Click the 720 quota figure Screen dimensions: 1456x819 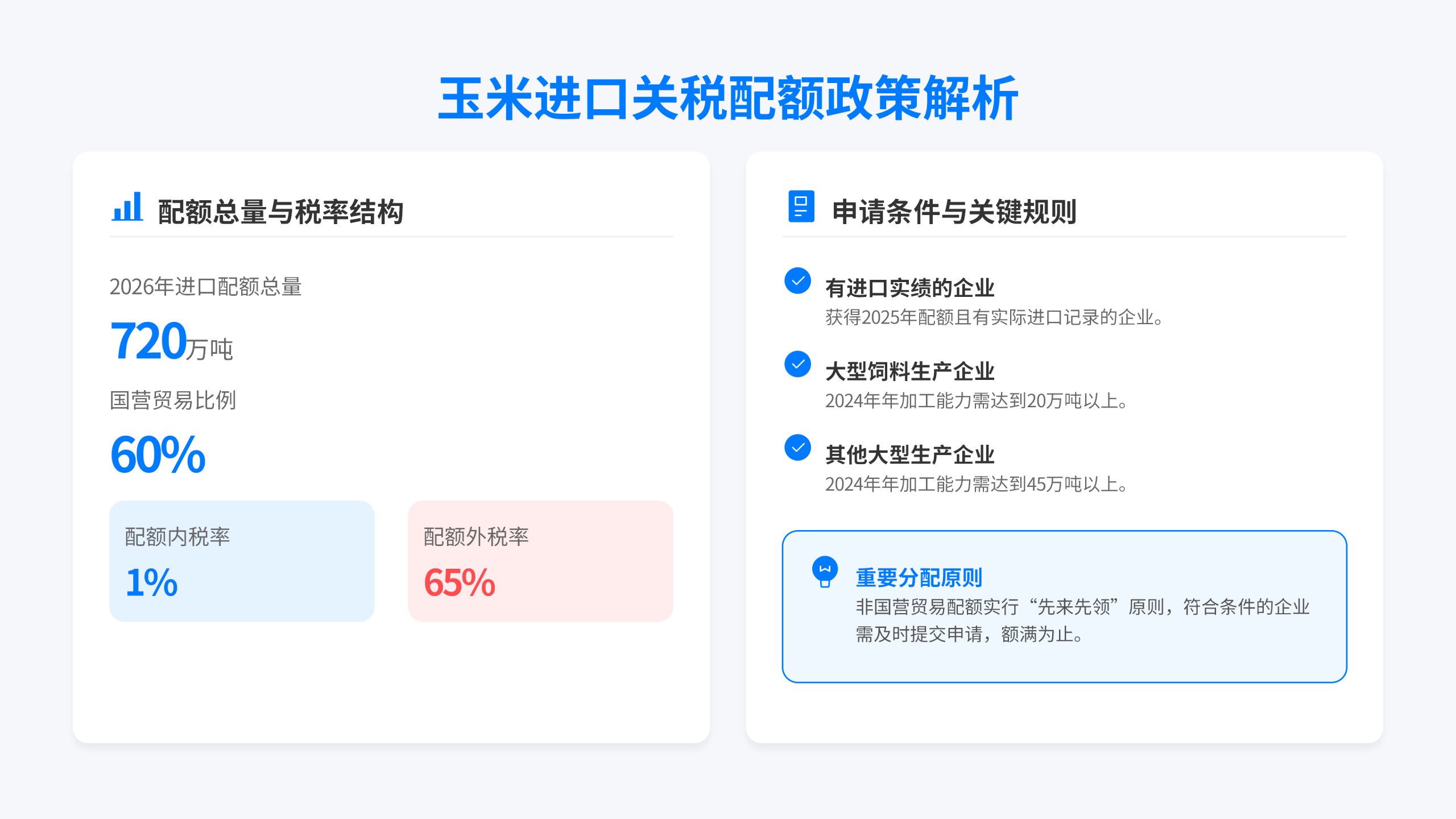coord(149,341)
